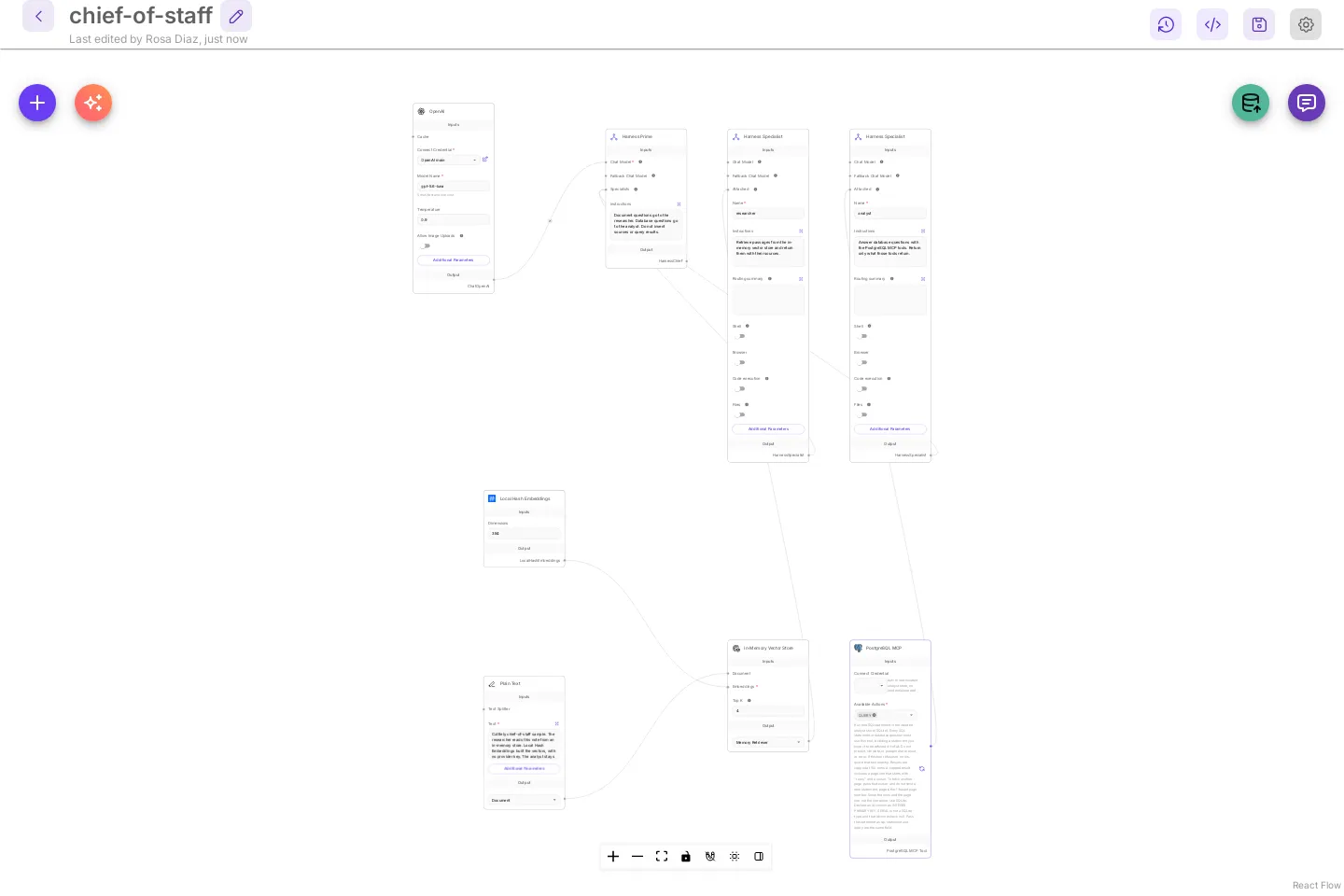Screen dimensions: 1344x896
Task: Open Additional Parameters on OpenAI node
Action: (453, 260)
